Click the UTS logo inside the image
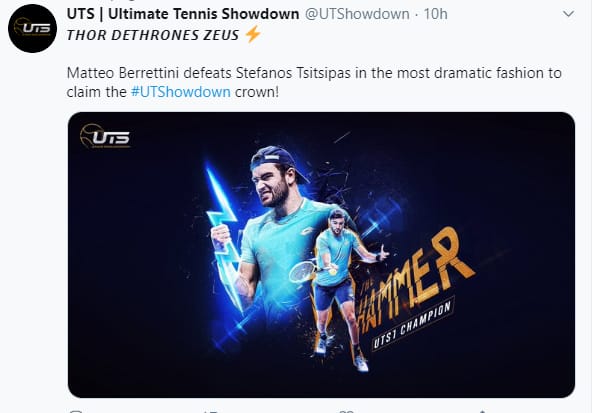This screenshot has width=596, height=413. coord(105,136)
